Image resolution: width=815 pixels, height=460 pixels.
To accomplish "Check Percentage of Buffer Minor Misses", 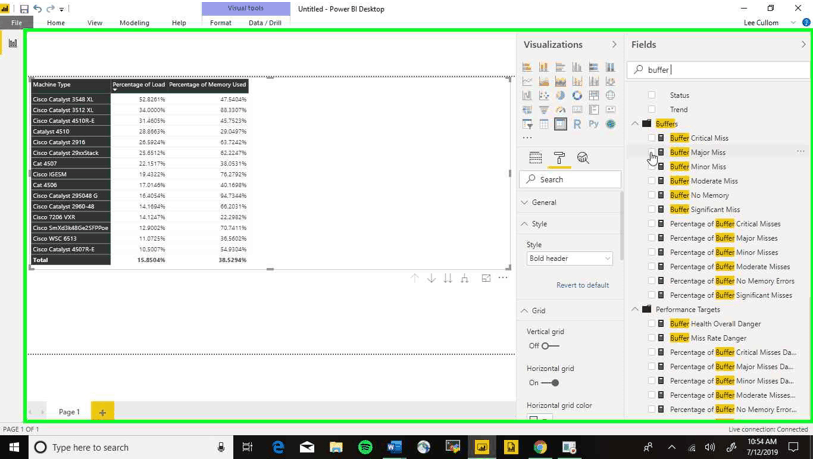I will [652, 252].
